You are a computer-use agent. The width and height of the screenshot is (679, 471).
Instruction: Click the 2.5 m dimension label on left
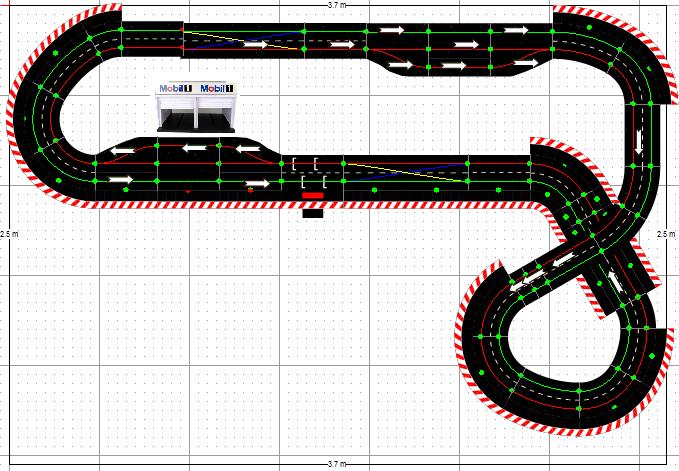tap(8, 234)
